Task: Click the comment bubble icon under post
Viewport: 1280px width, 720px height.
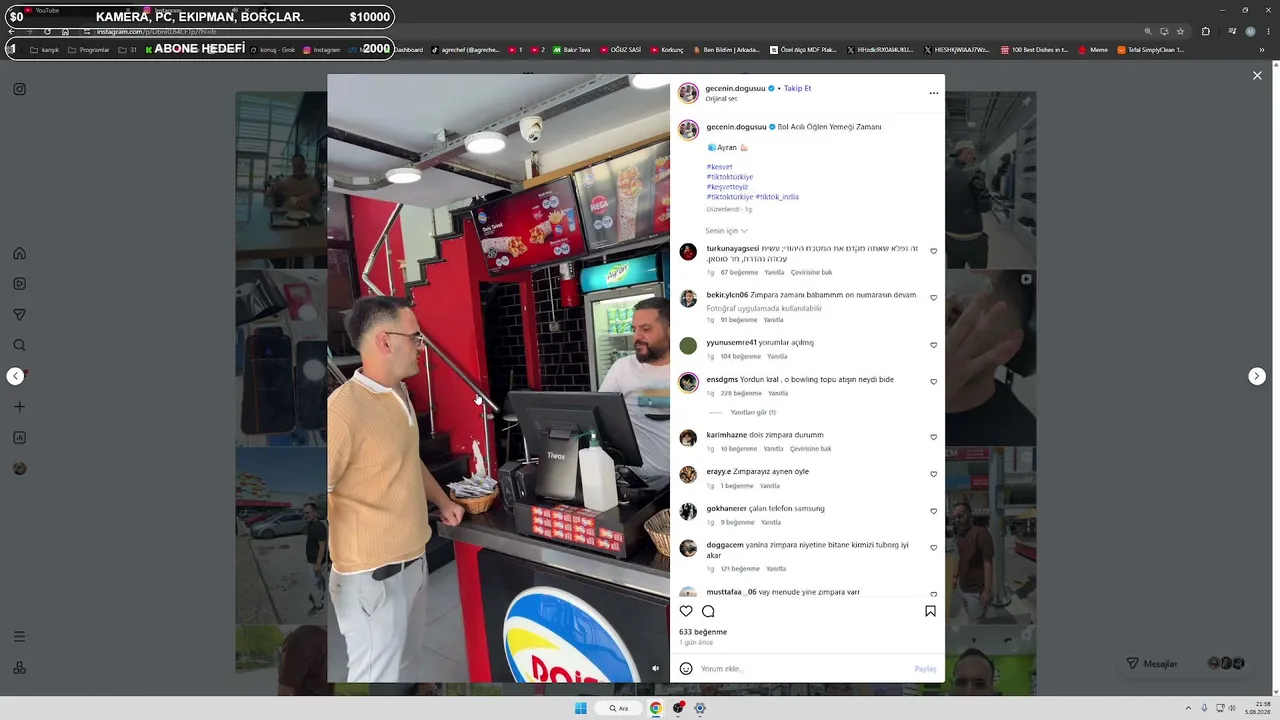Action: [708, 611]
